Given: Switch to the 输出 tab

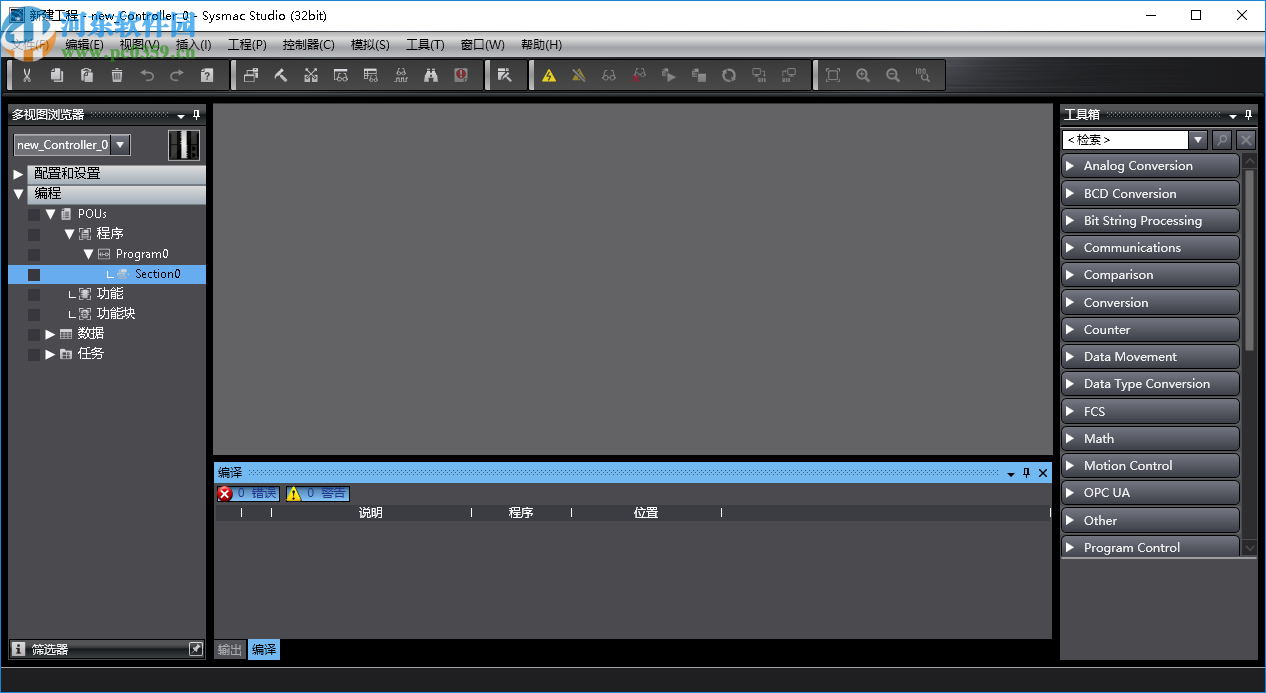Looking at the screenshot, I should pyautogui.click(x=228, y=649).
